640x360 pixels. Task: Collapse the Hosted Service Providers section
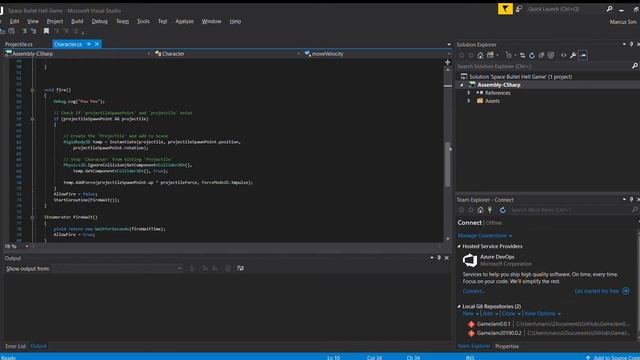click(459, 246)
